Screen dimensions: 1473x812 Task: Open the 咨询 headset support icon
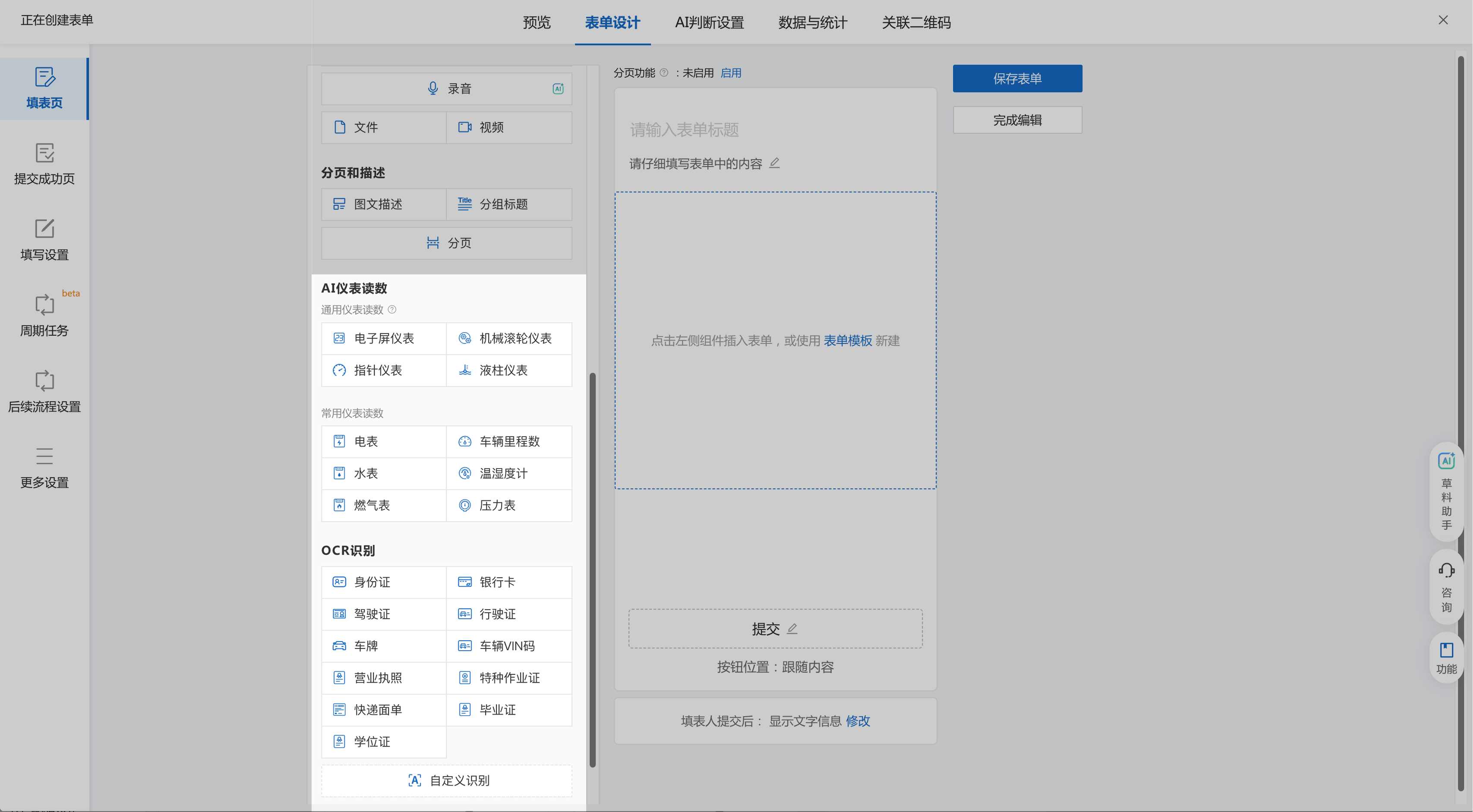coord(1446,570)
